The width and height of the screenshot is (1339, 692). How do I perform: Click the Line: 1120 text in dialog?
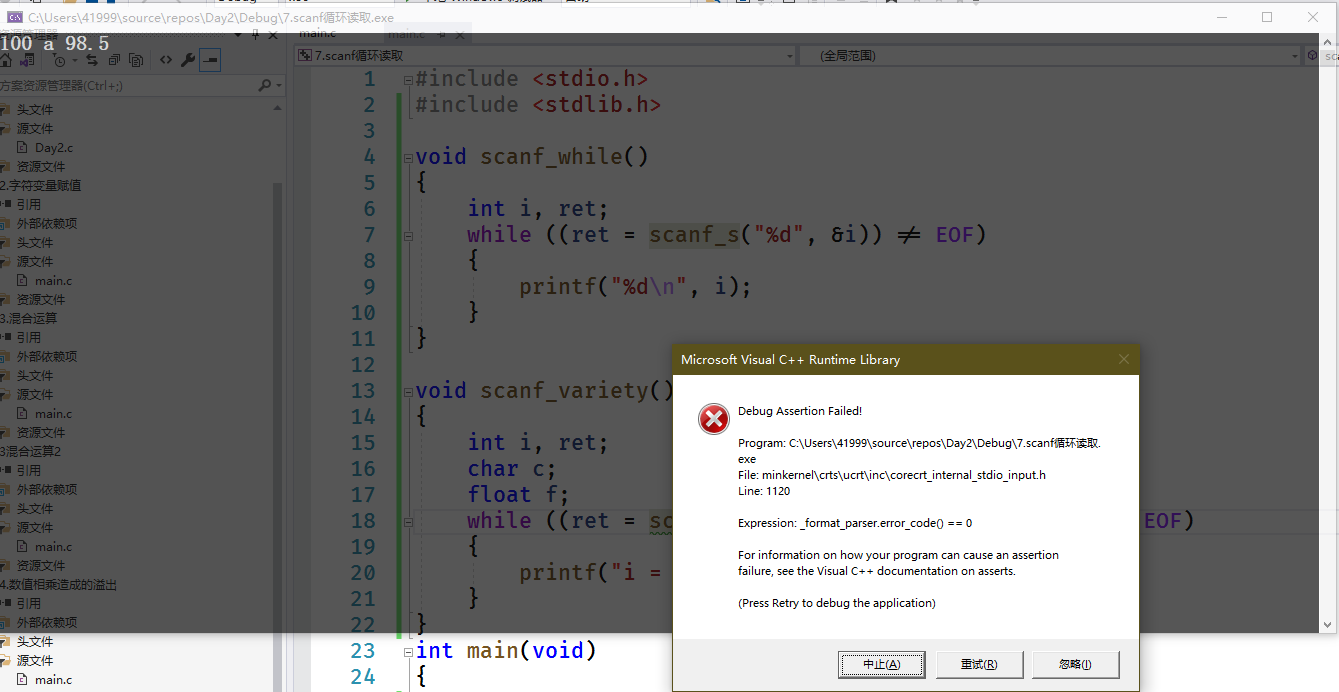tap(764, 491)
